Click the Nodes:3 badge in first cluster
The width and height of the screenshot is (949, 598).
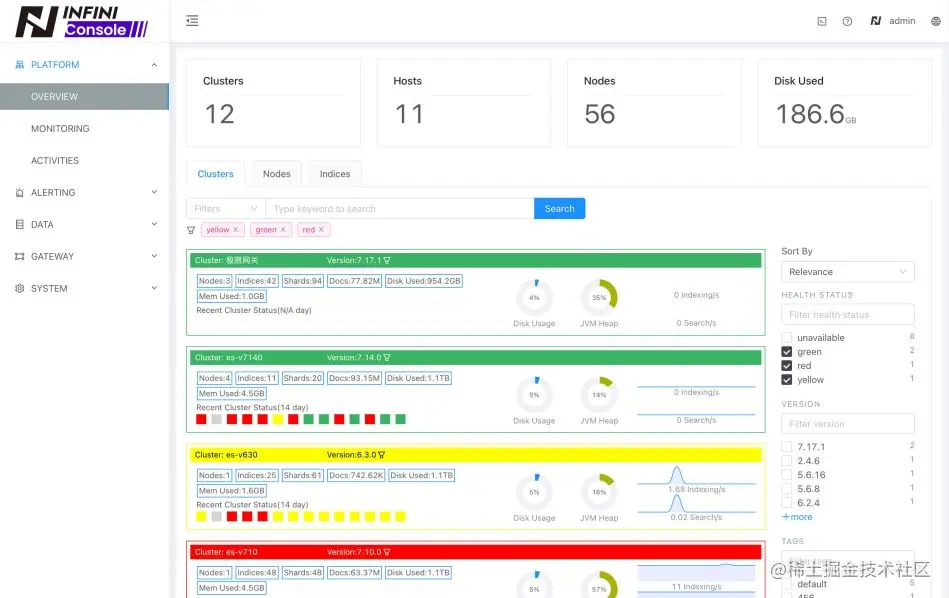(214, 281)
